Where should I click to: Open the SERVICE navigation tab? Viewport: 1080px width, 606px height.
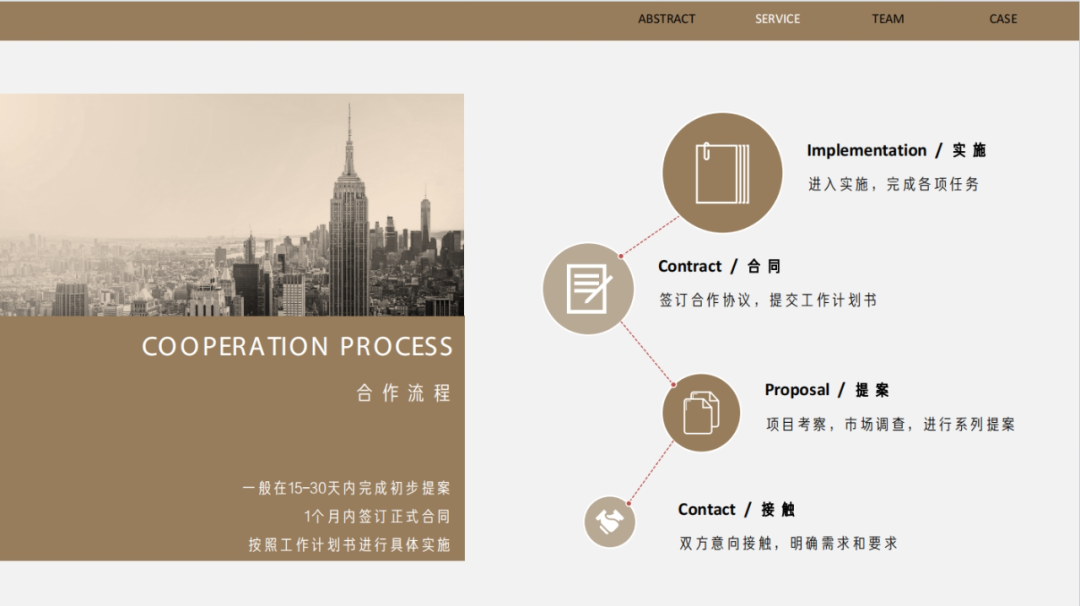(x=777, y=19)
